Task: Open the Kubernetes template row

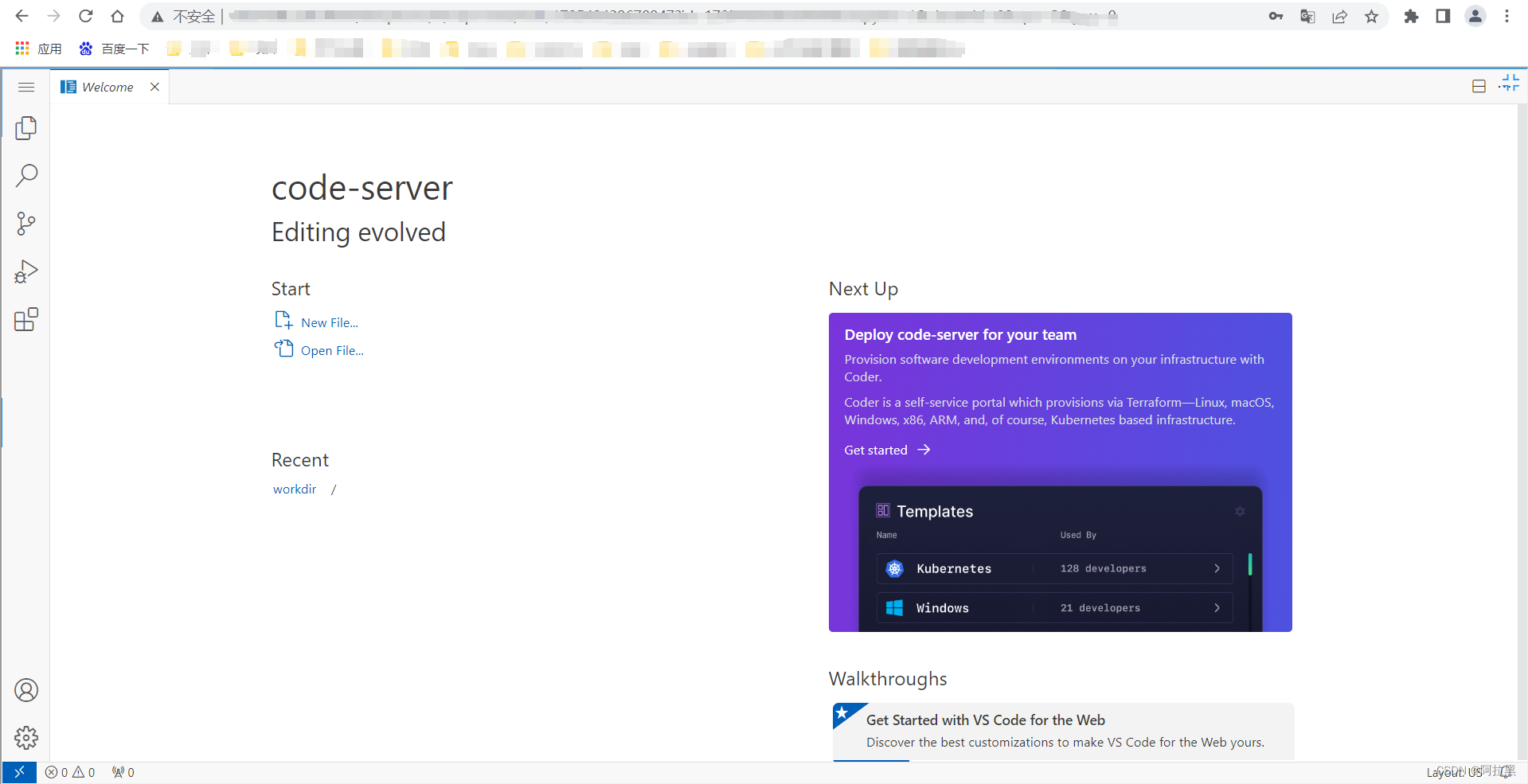Action: coord(1054,568)
